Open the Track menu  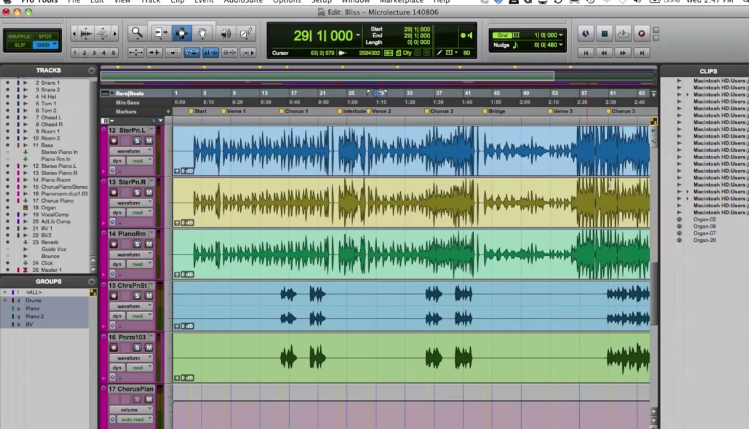point(150,2)
